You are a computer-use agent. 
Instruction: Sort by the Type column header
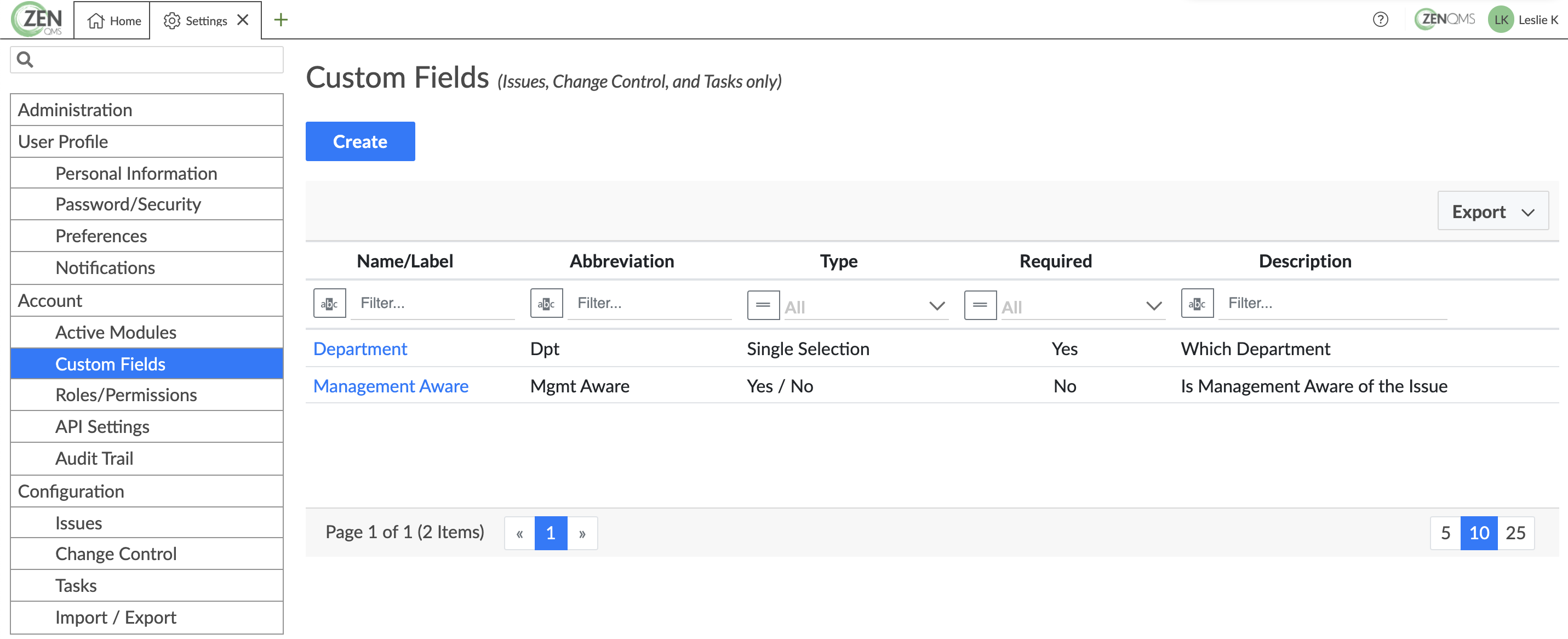(x=838, y=261)
